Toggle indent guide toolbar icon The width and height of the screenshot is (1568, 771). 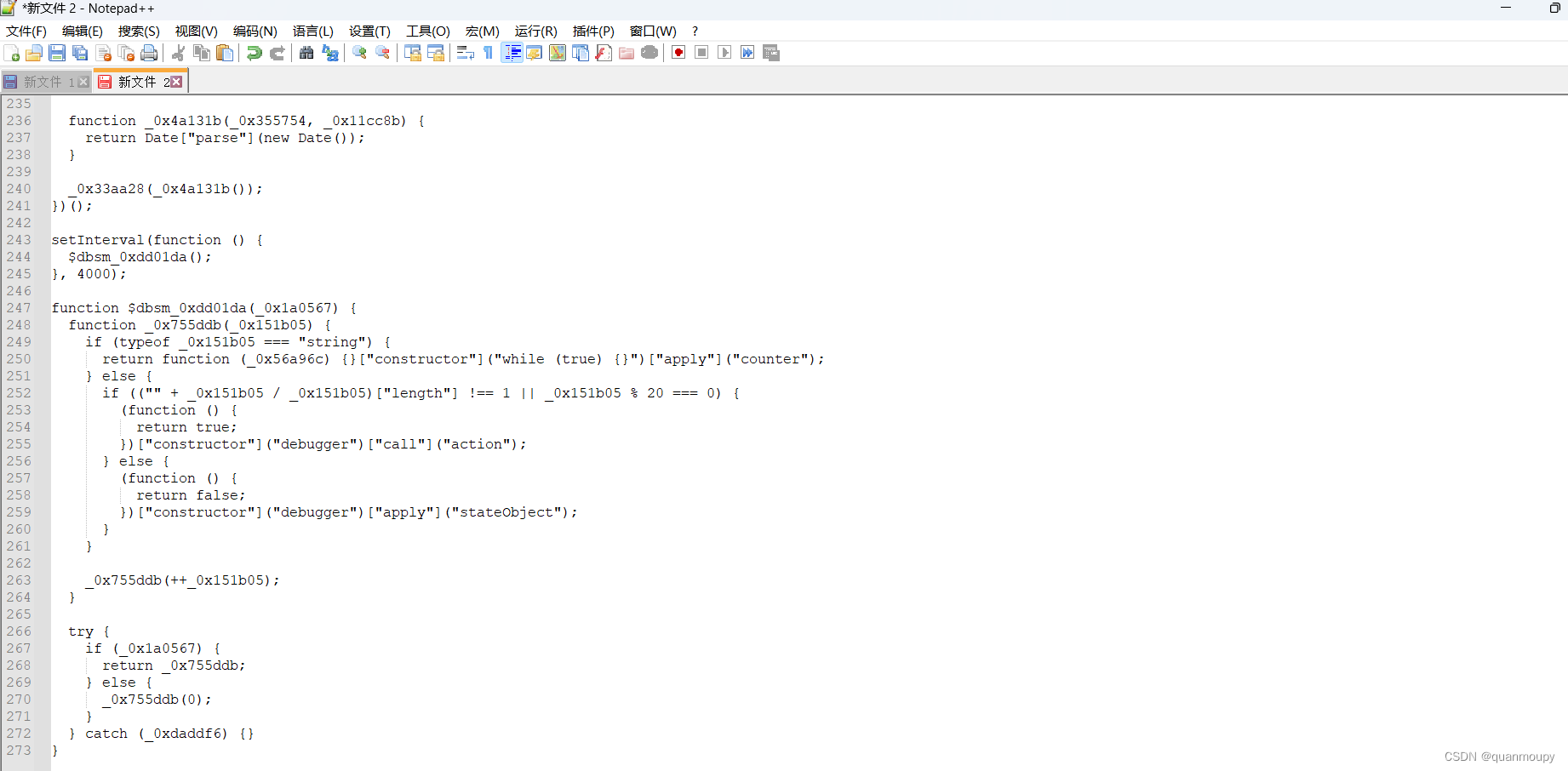tap(512, 53)
